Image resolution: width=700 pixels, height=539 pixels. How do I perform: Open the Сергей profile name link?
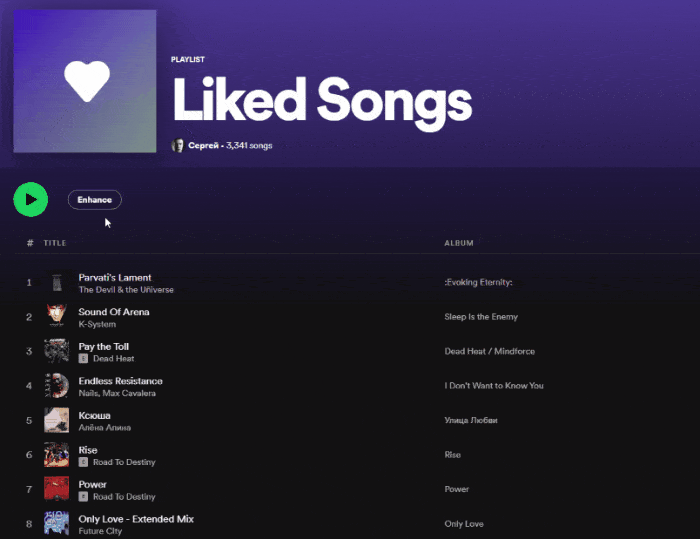[203, 146]
